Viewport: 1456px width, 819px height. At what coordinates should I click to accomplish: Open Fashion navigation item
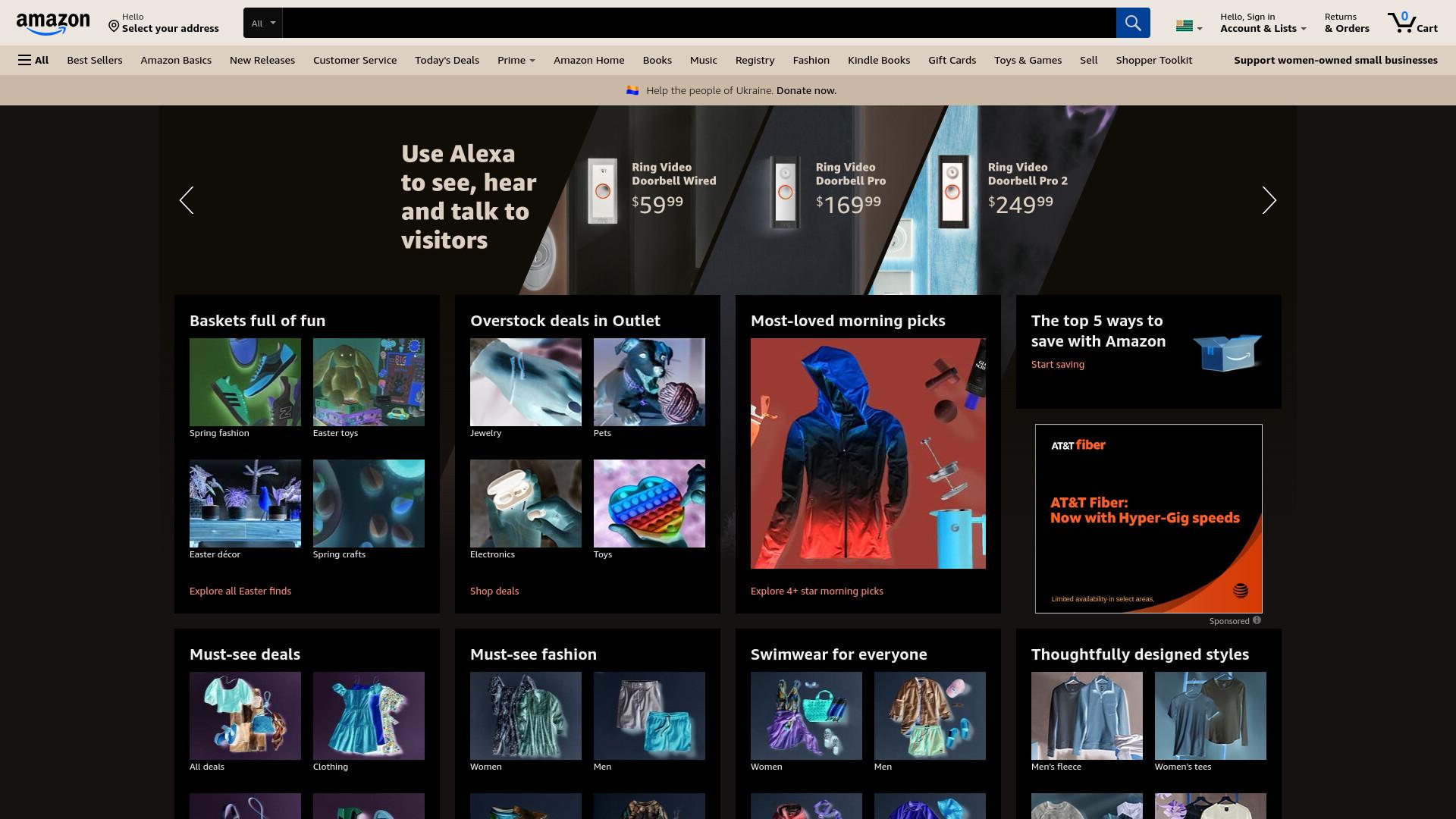tap(811, 60)
